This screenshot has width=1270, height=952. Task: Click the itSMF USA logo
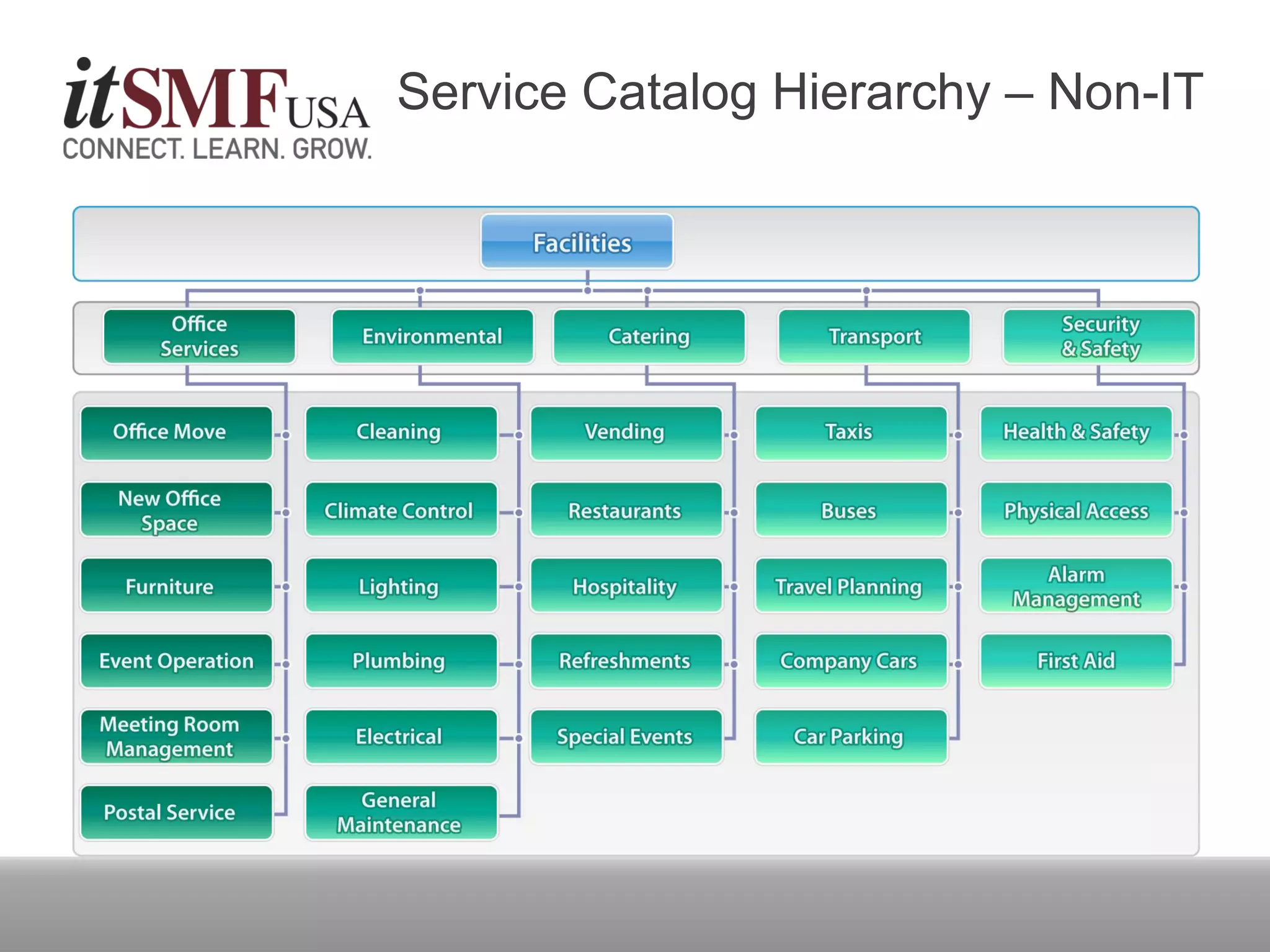coord(217,108)
